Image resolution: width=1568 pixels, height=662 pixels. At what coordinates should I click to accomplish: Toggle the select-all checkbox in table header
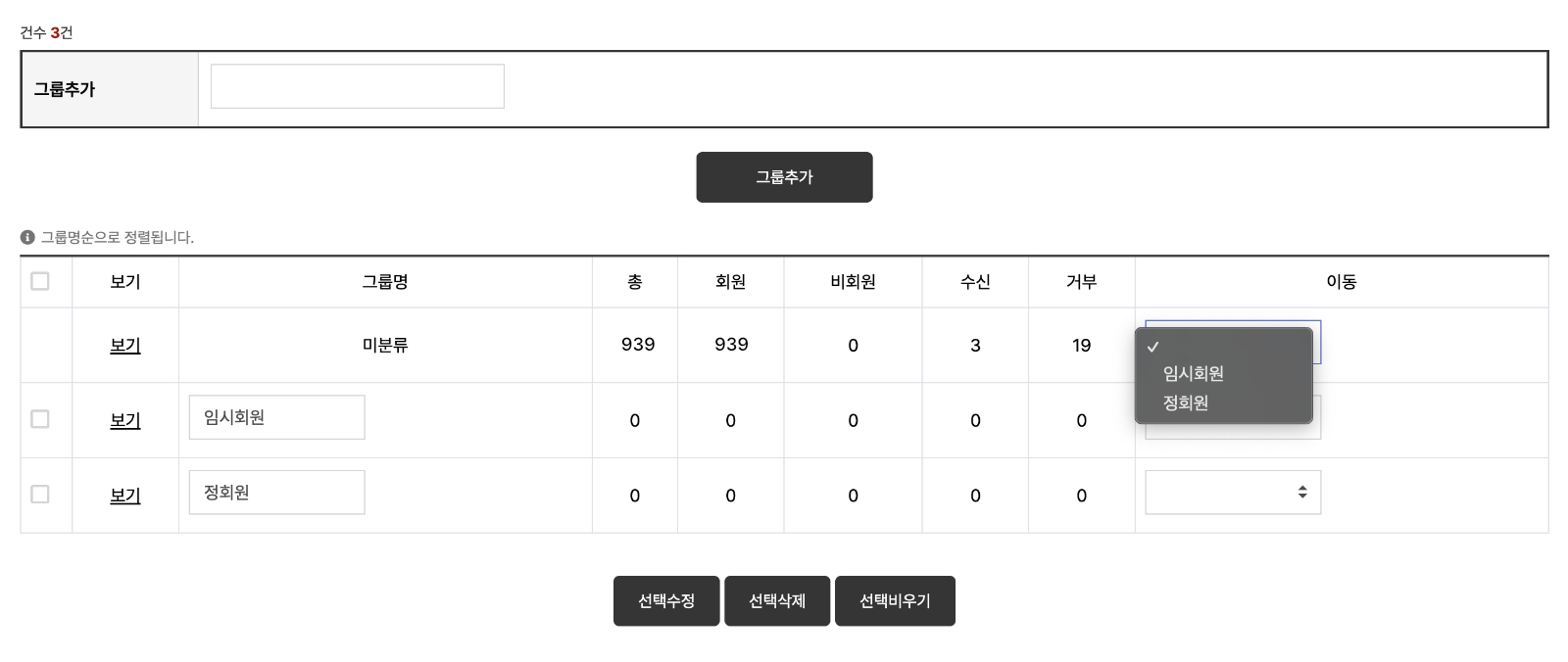40,281
